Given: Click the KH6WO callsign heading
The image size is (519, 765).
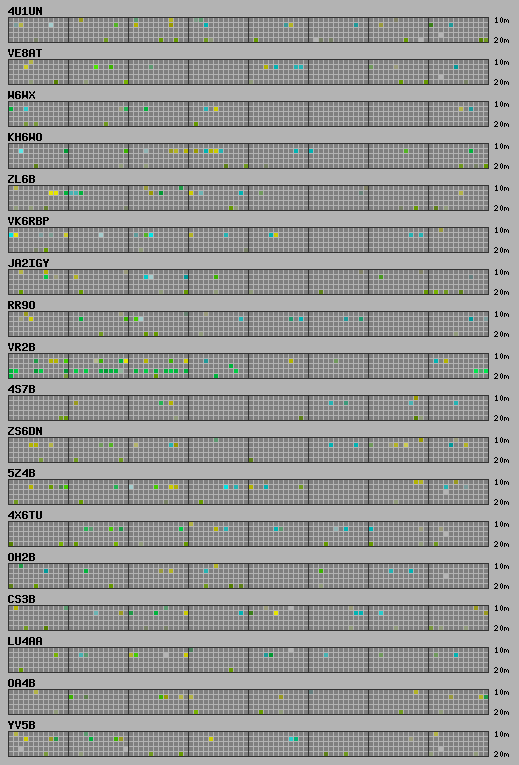Looking at the screenshot, I should pyautogui.click(x=25, y=137).
